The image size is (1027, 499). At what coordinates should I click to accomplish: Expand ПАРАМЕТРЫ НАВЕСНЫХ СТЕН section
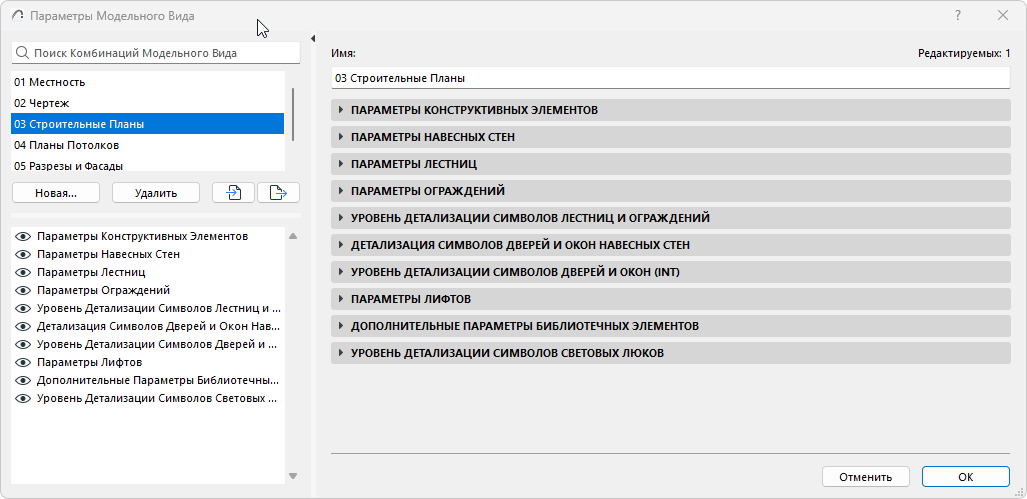point(671,137)
